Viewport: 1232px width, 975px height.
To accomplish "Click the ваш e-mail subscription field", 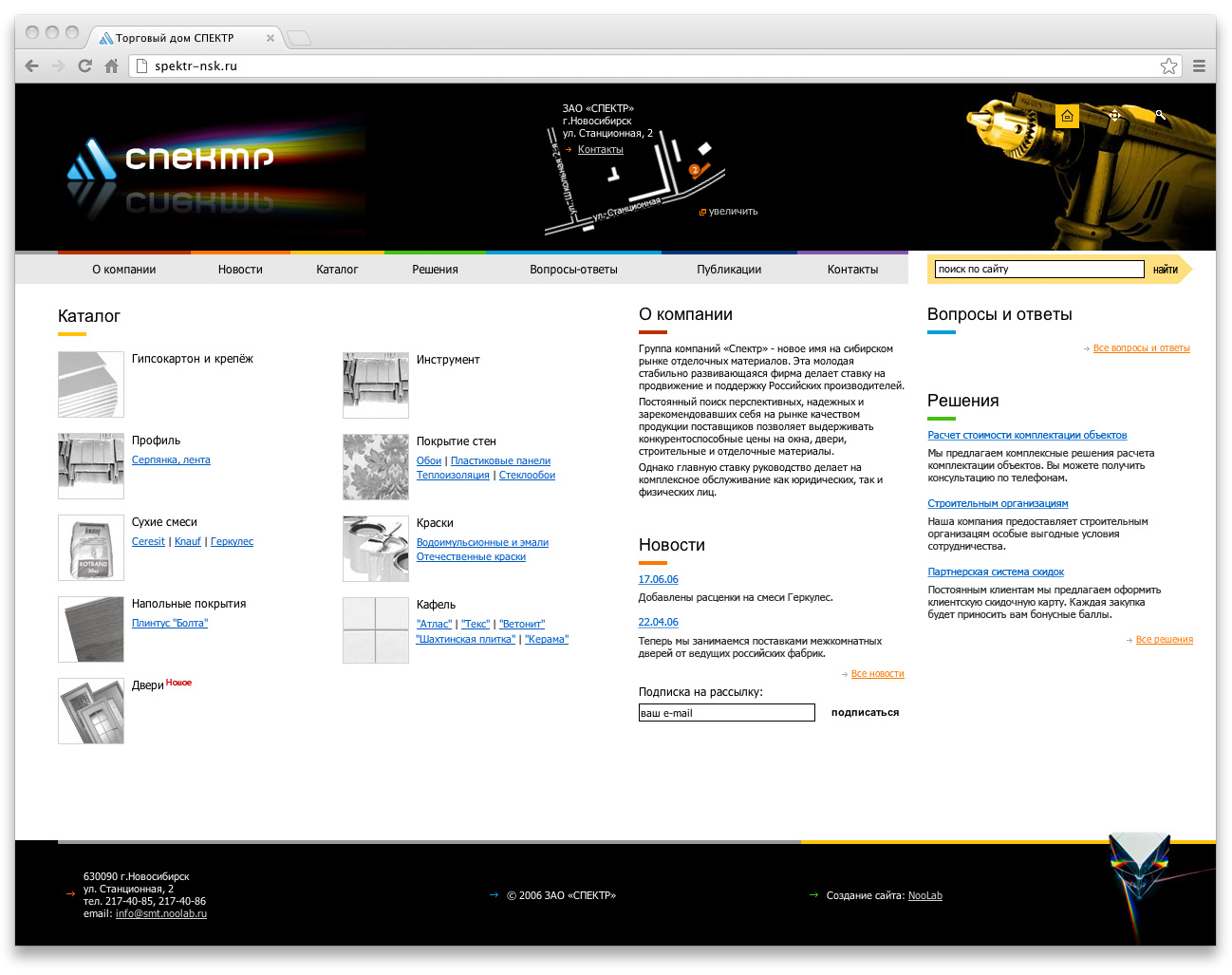I will (727, 713).
